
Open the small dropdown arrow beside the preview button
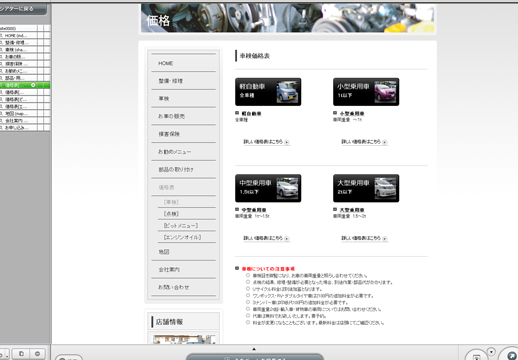pos(491,352)
